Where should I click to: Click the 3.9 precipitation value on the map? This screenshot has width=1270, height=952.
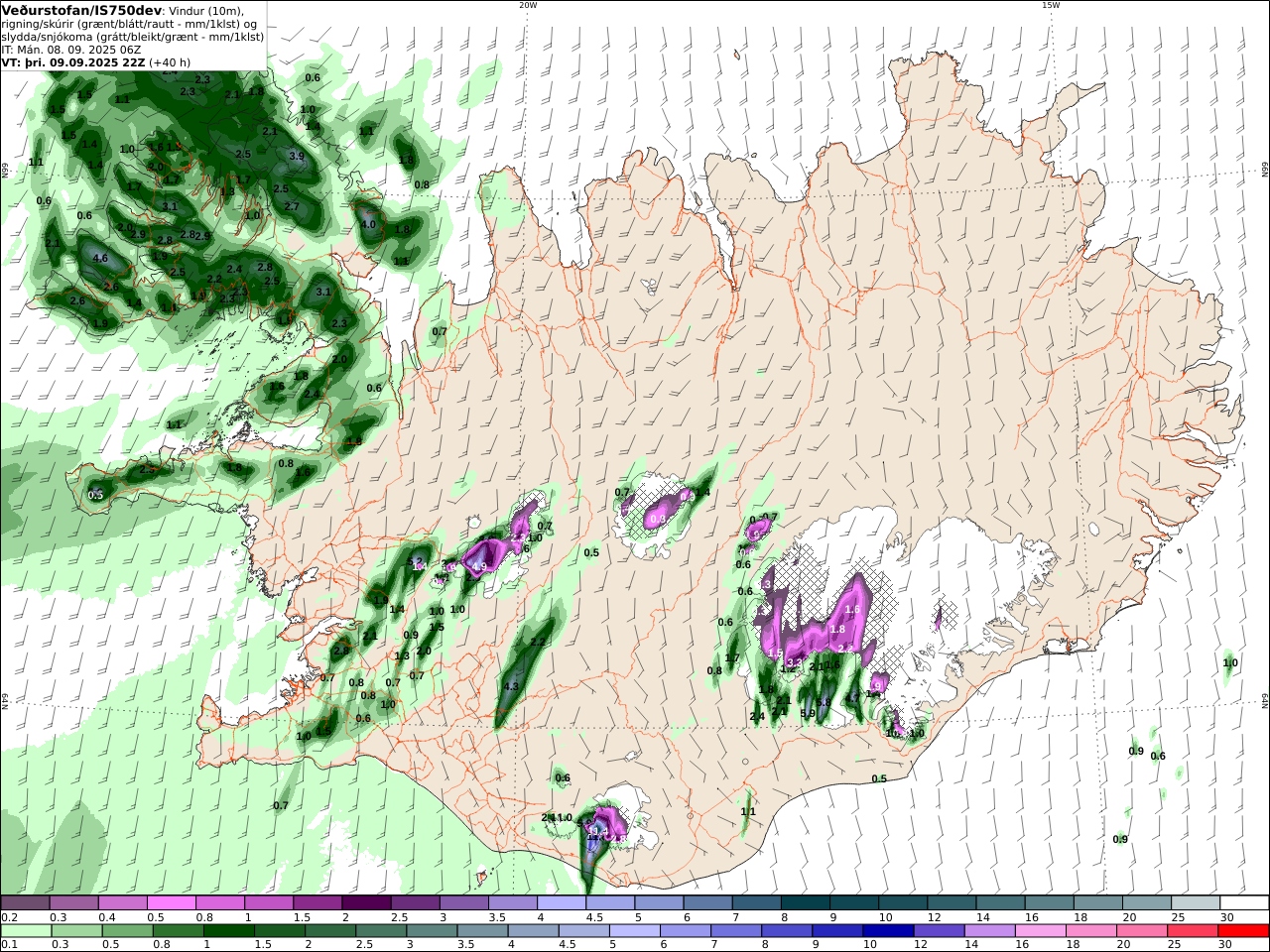297,156
